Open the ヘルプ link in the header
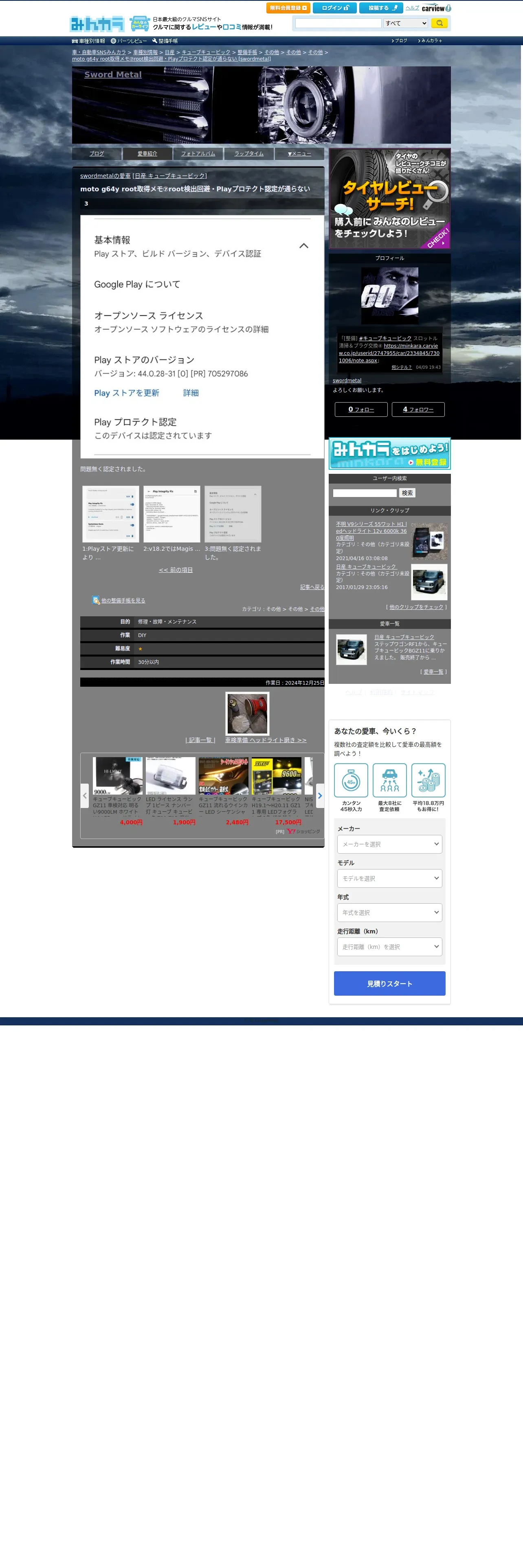The image size is (523, 1568). [x=412, y=8]
